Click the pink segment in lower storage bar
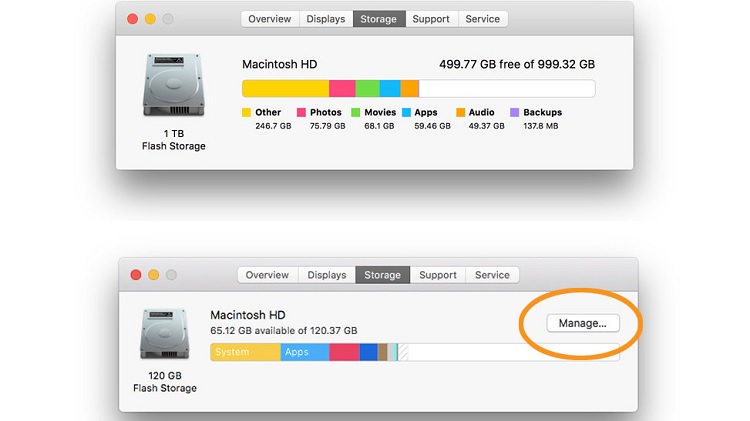 click(344, 352)
